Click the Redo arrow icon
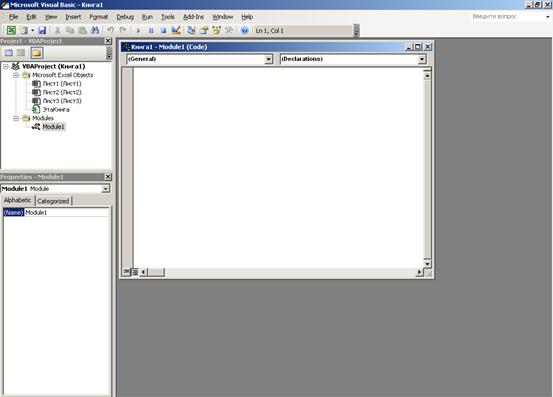 click(x=123, y=30)
